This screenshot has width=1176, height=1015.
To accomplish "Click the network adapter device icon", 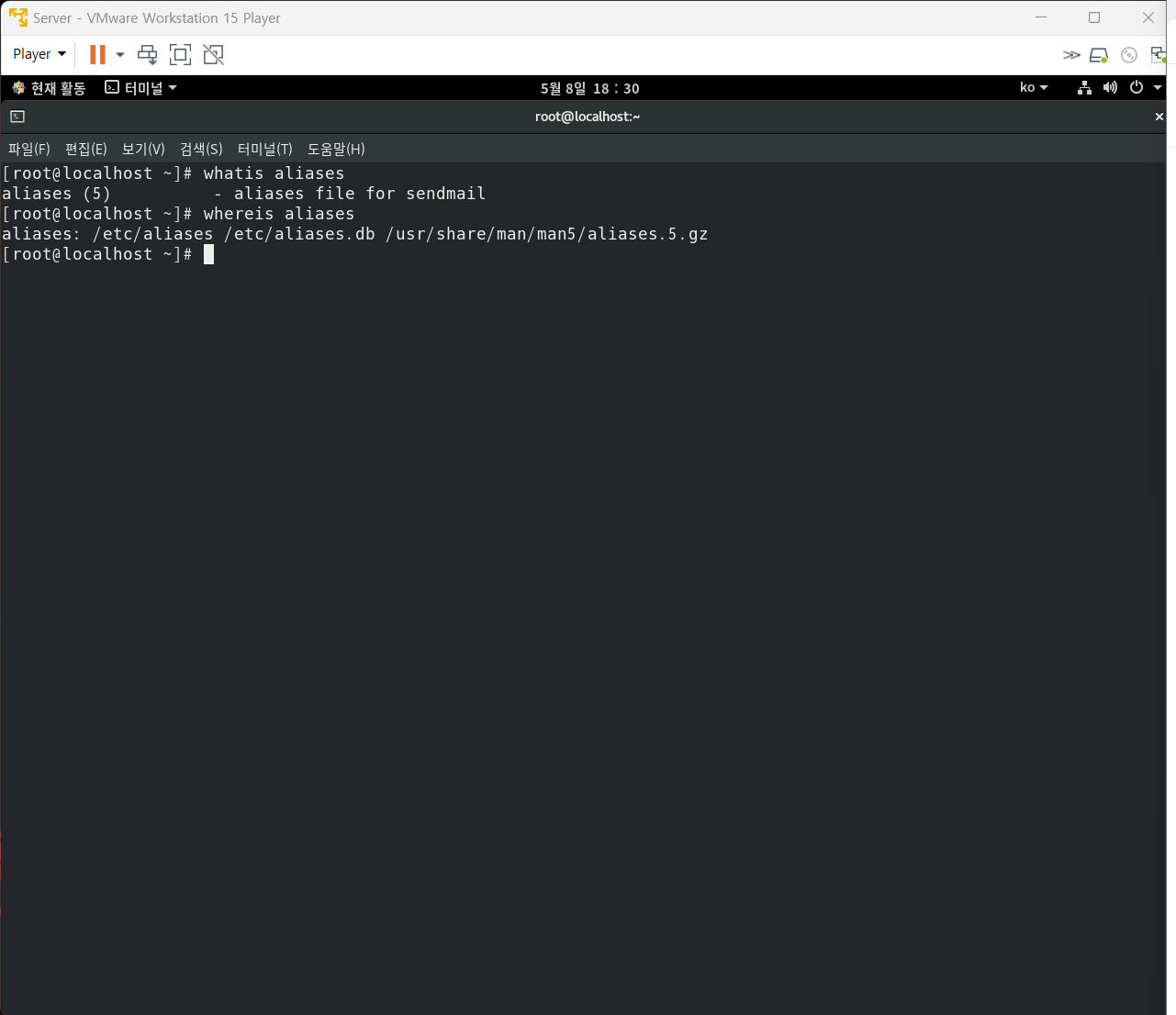I will click(x=1158, y=55).
